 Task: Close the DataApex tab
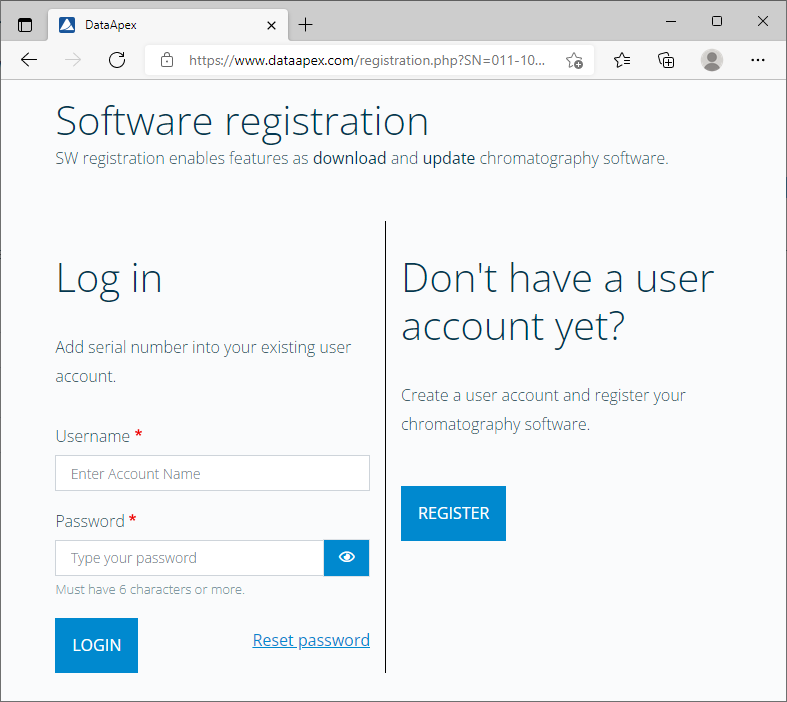click(x=271, y=25)
